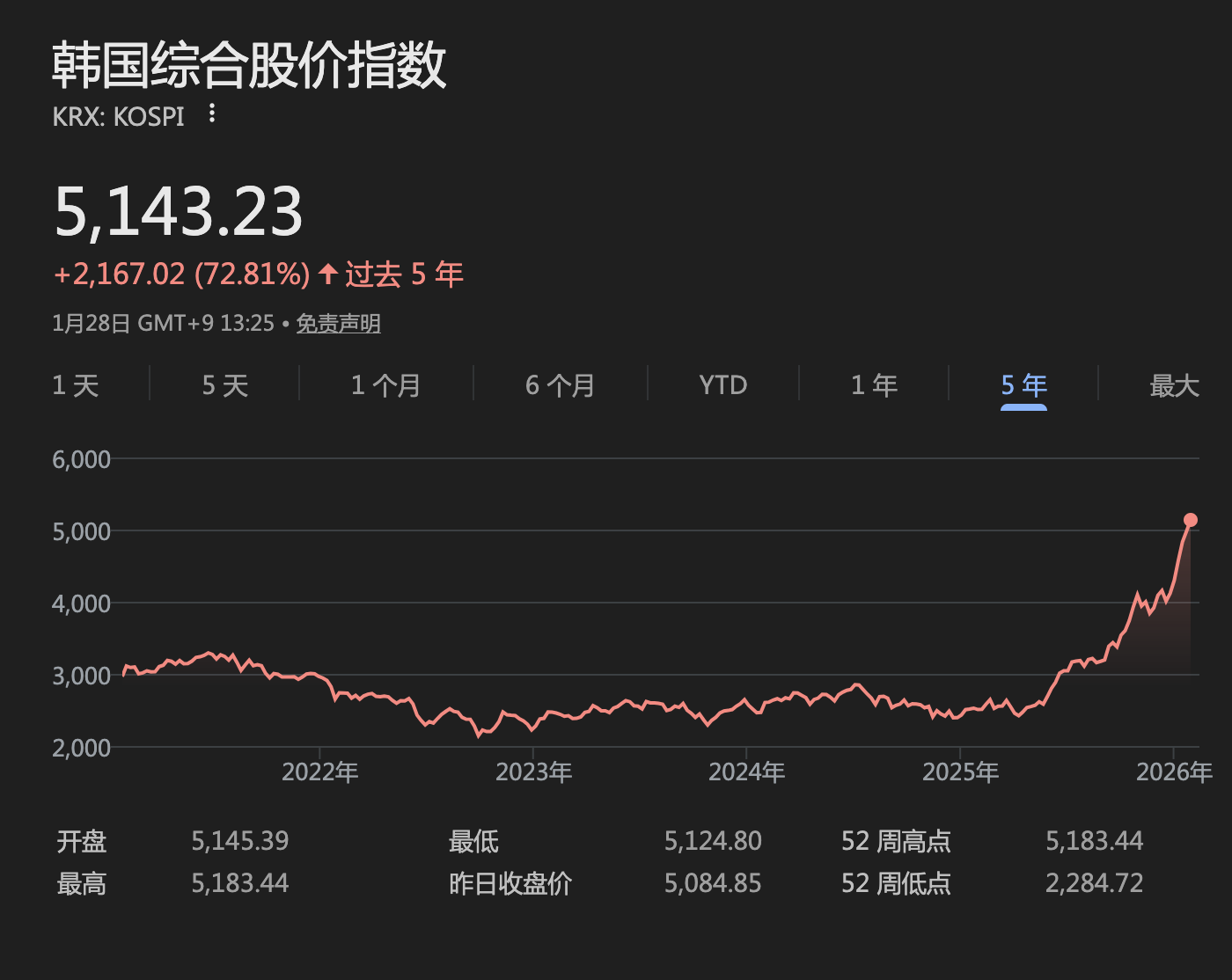Click the 2024年 label on time axis
The height and width of the screenshot is (980, 1232).
pyautogui.click(x=746, y=772)
